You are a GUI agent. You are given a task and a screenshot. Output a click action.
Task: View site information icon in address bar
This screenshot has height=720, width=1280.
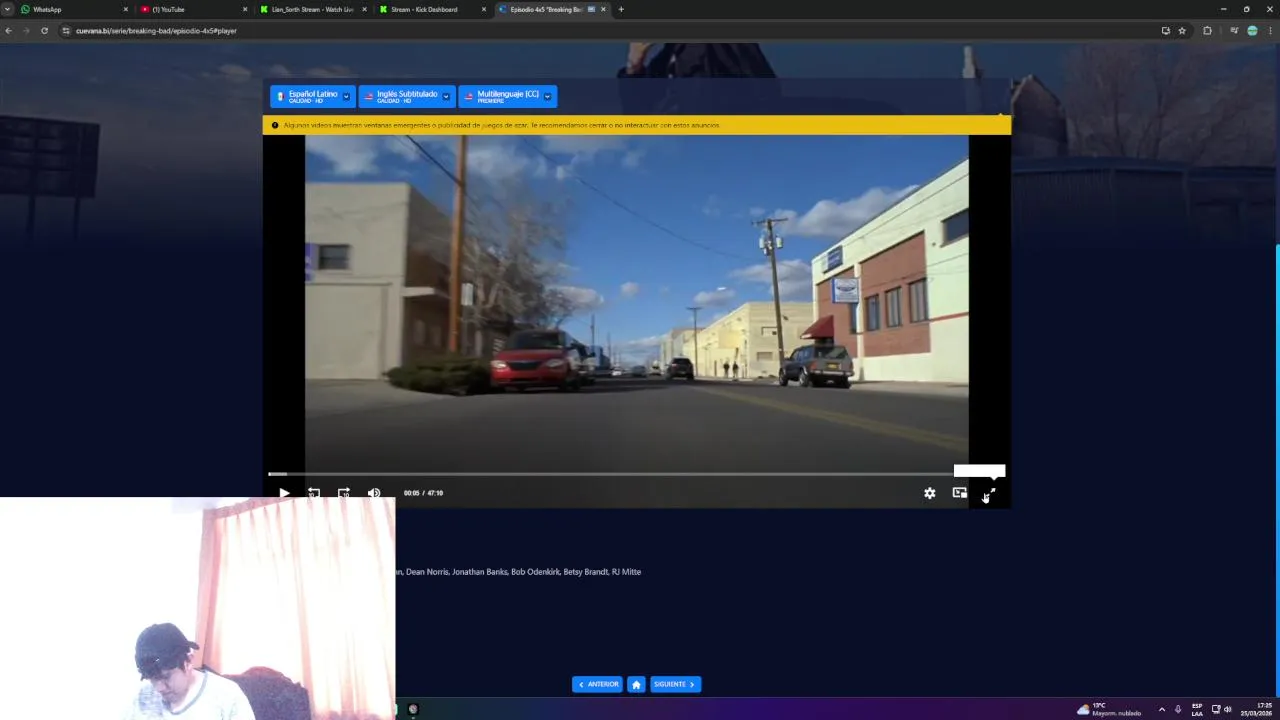point(66,31)
